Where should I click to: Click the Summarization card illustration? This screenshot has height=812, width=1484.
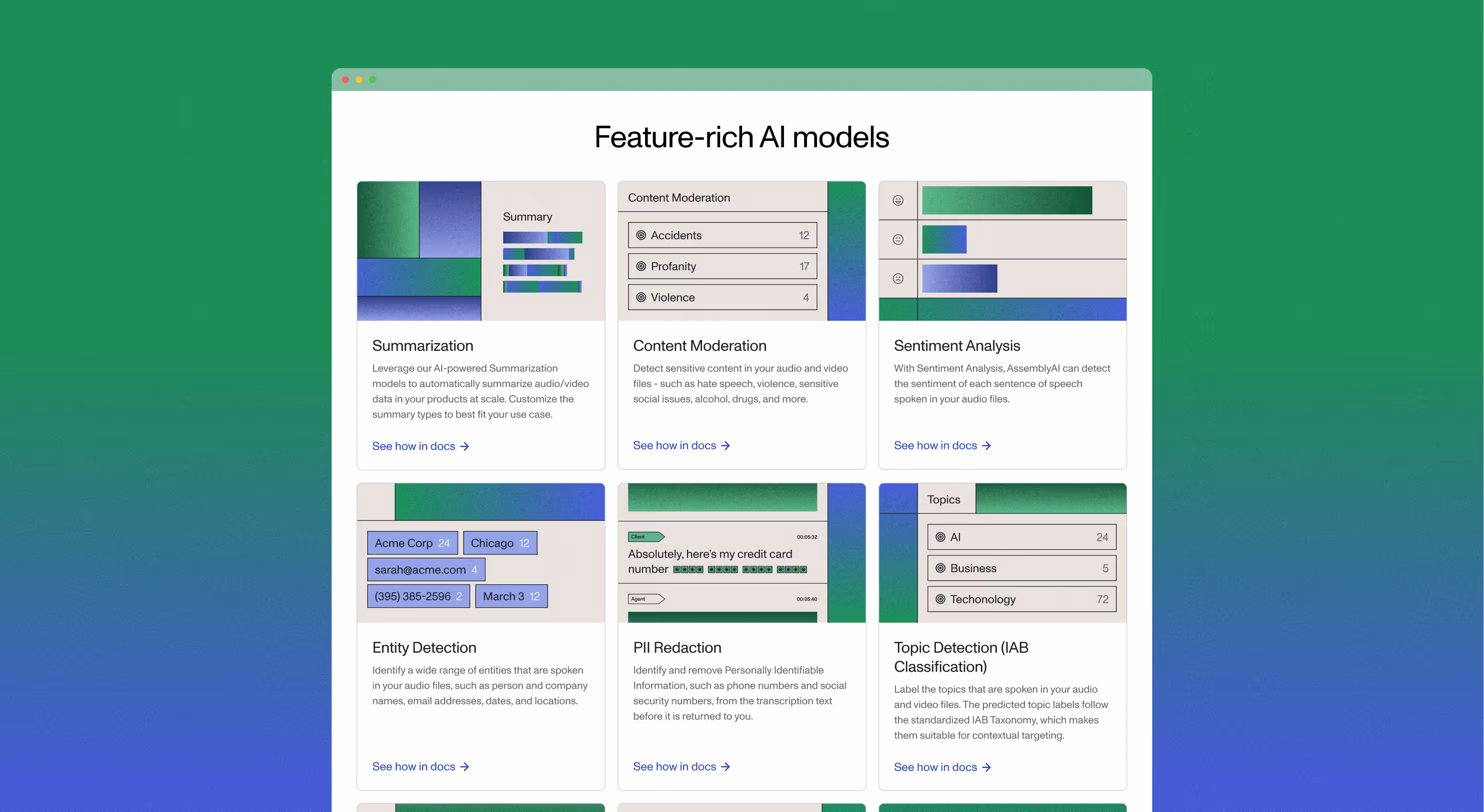pos(481,251)
